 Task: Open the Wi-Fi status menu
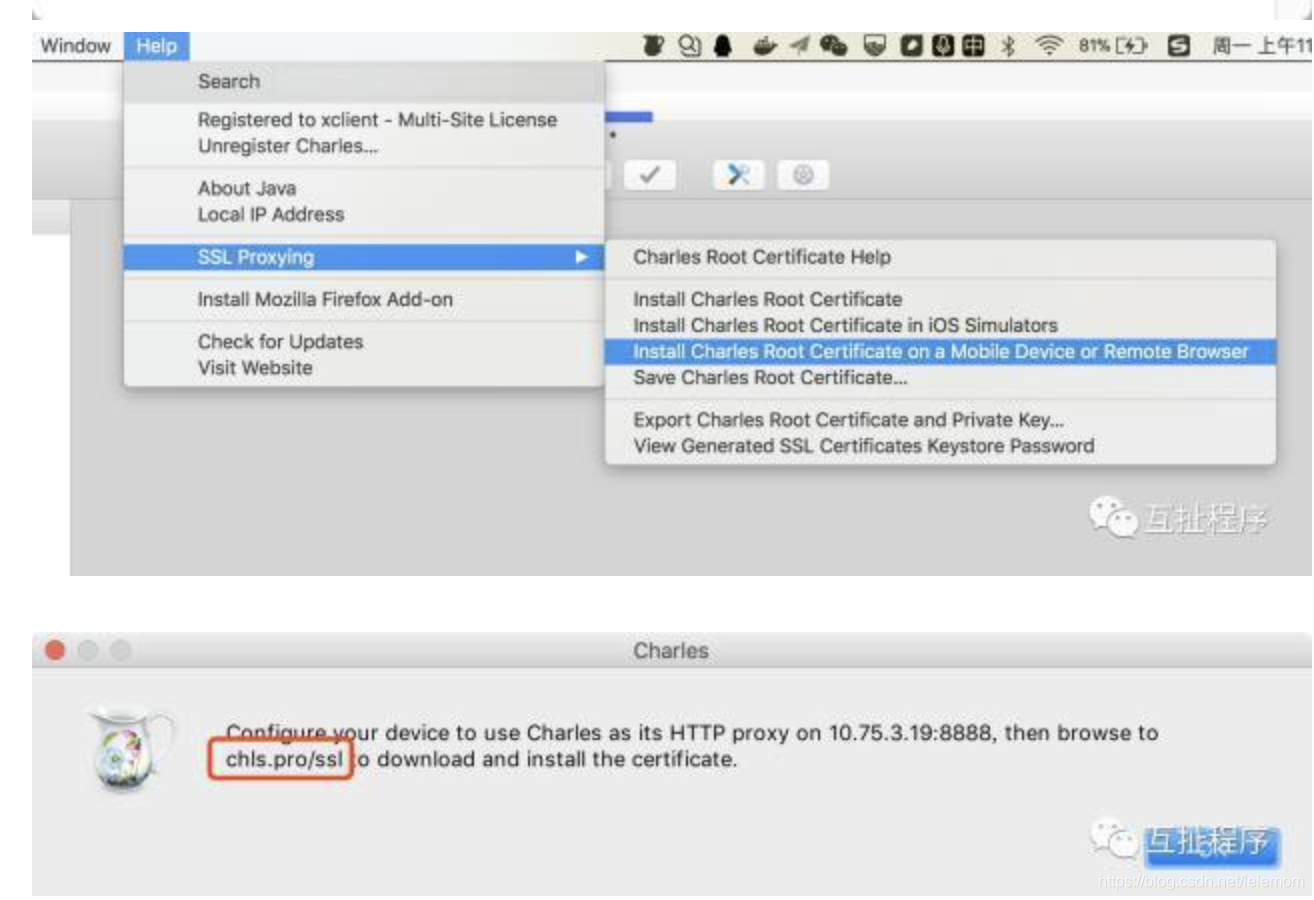[x=1049, y=46]
